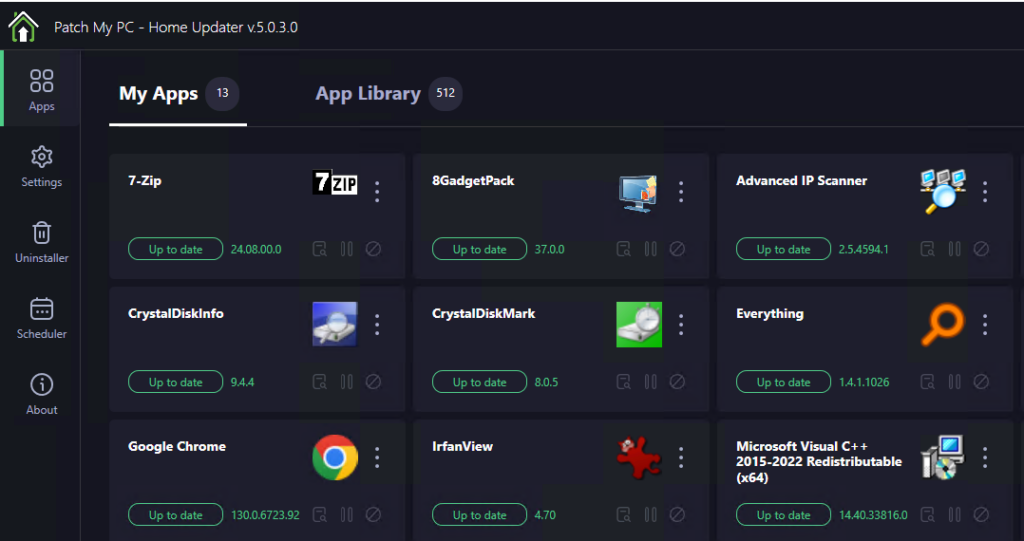Click Advanced IP Scanner search details icon
The image size is (1024, 541).
[x=927, y=249]
